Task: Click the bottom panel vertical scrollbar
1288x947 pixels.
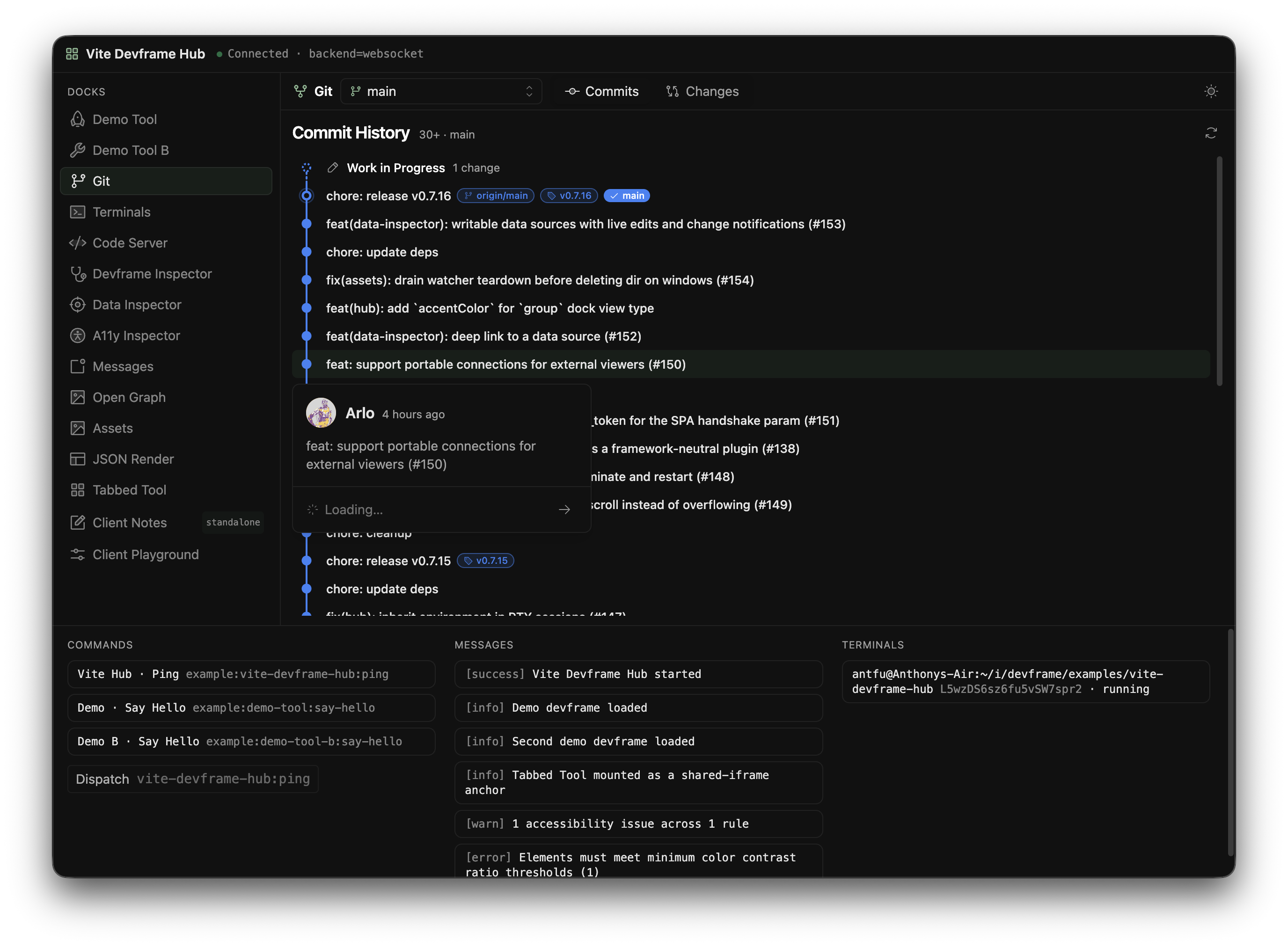Action: [1229, 743]
